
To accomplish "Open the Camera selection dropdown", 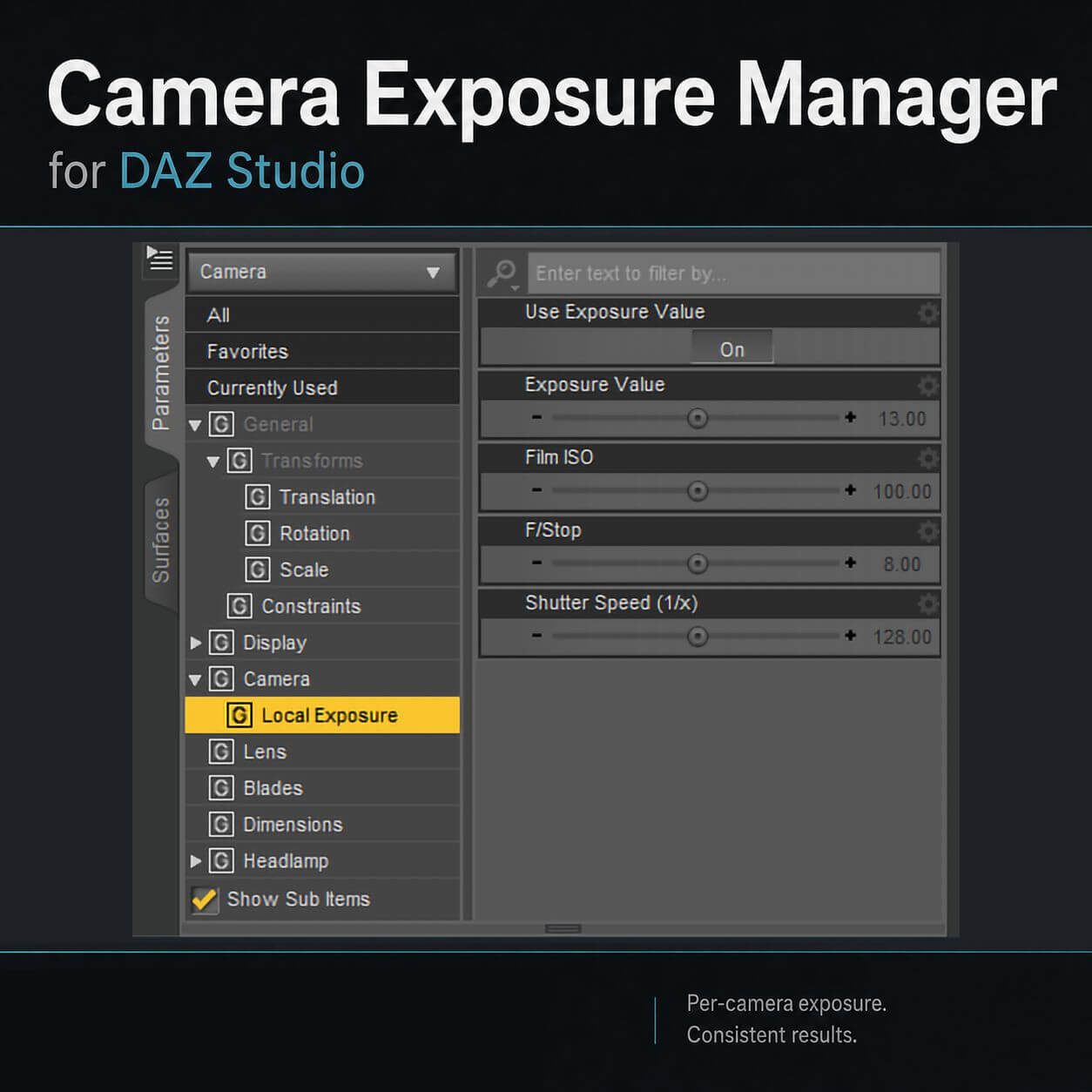I will (x=322, y=272).
